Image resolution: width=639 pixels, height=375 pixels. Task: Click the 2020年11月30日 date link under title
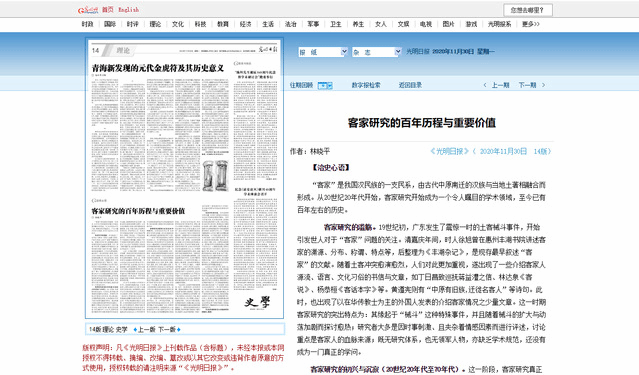(x=503, y=151)
